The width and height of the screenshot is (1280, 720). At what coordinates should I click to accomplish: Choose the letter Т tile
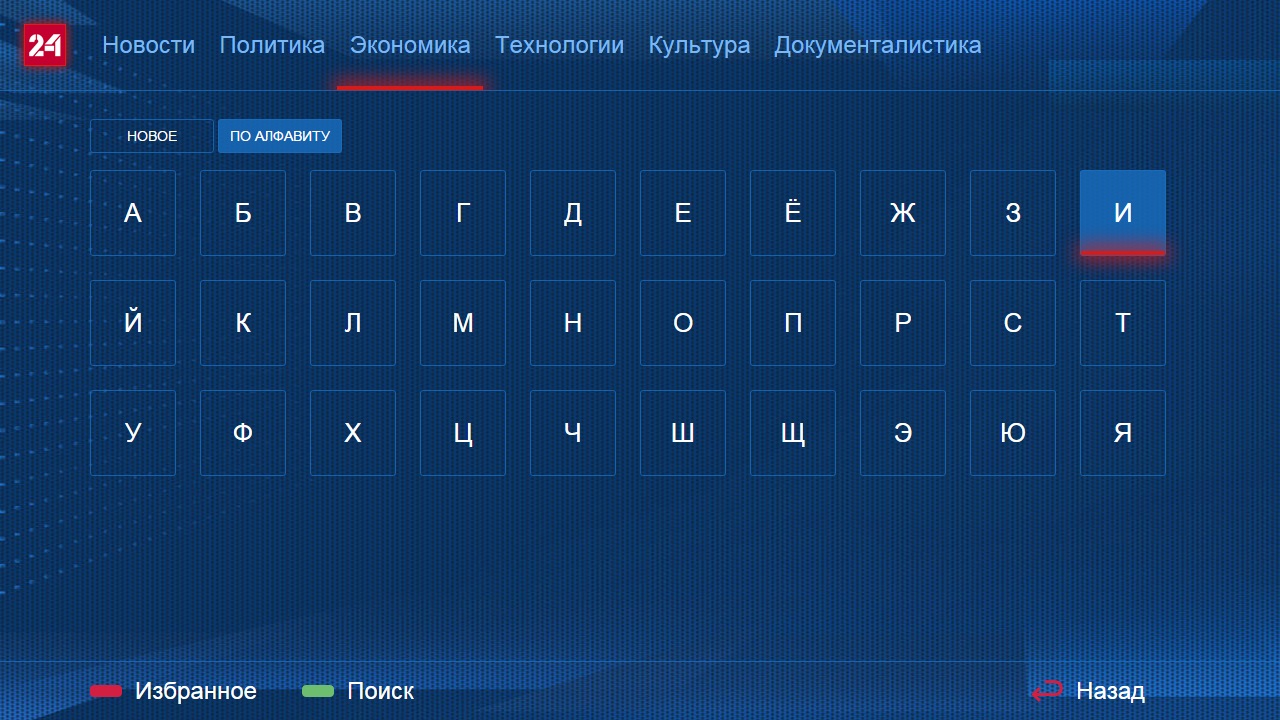tap(1123, 323)
